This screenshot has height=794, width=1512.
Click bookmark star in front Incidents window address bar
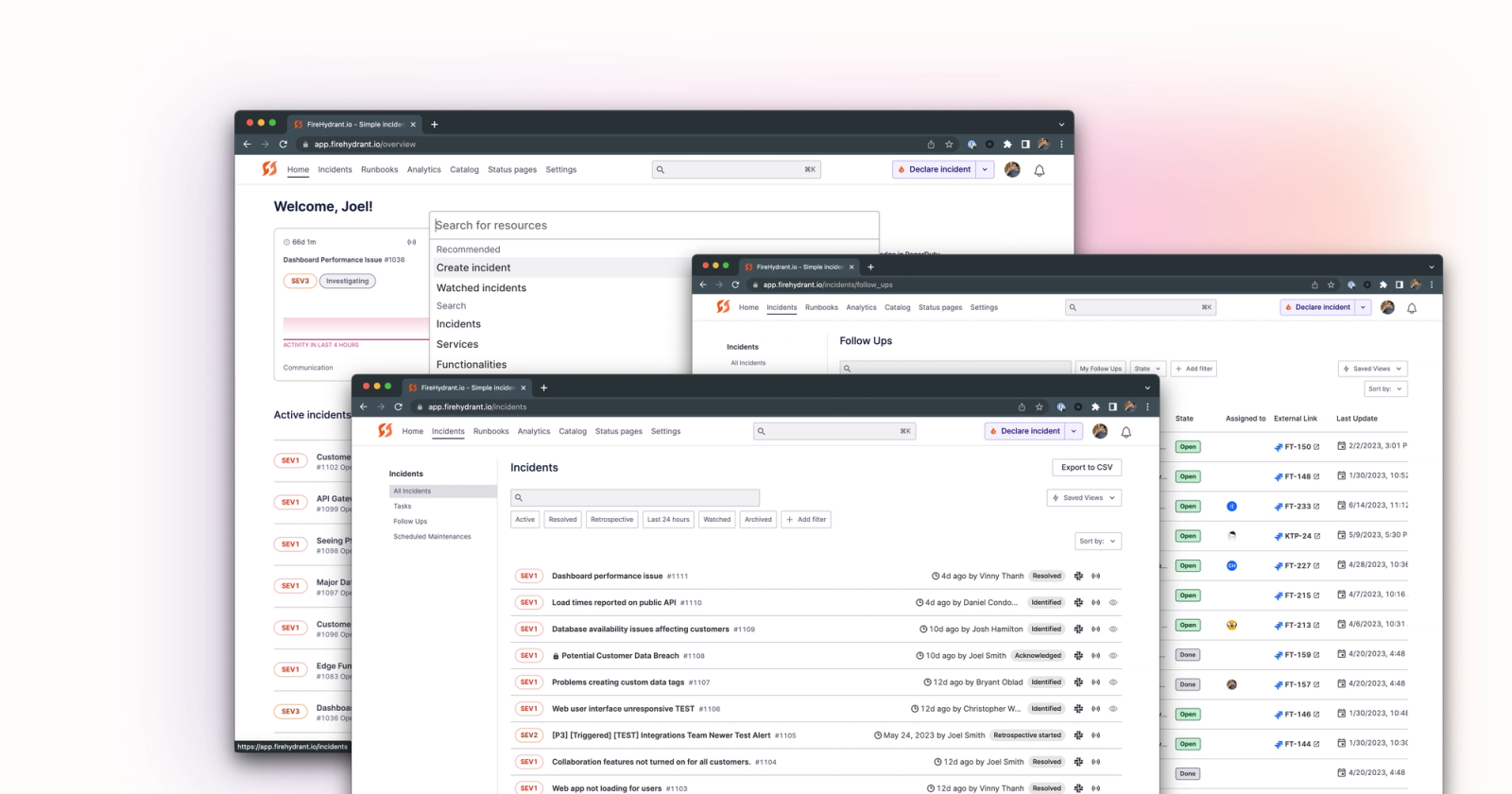coord(1039,406)
